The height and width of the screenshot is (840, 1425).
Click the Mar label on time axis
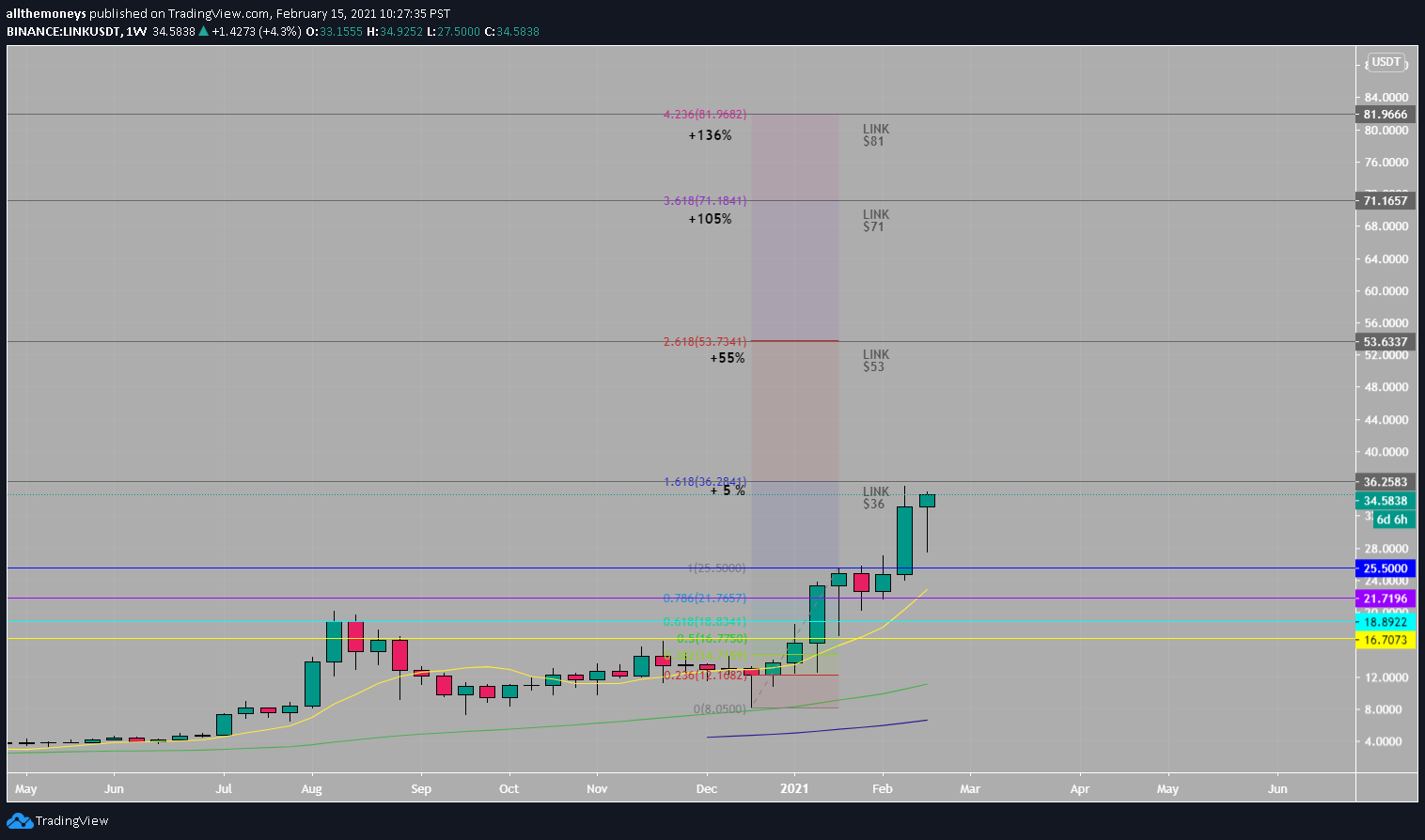[969, 788]
